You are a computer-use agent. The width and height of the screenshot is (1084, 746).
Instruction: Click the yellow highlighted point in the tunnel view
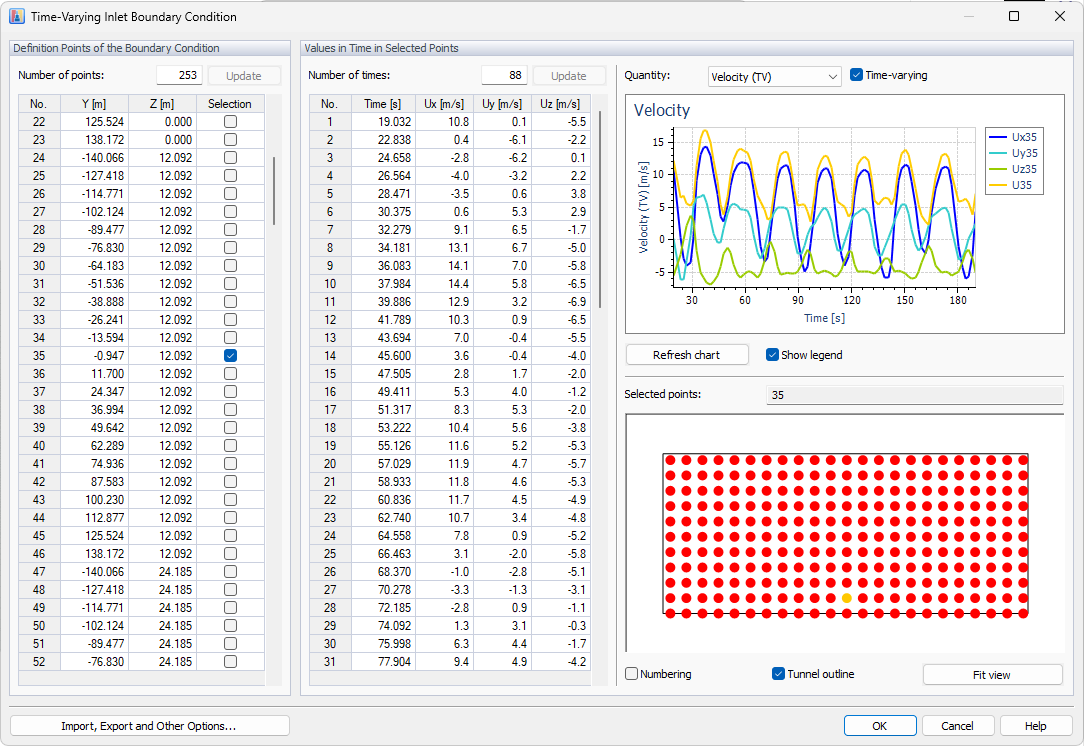tap(846, 597)
